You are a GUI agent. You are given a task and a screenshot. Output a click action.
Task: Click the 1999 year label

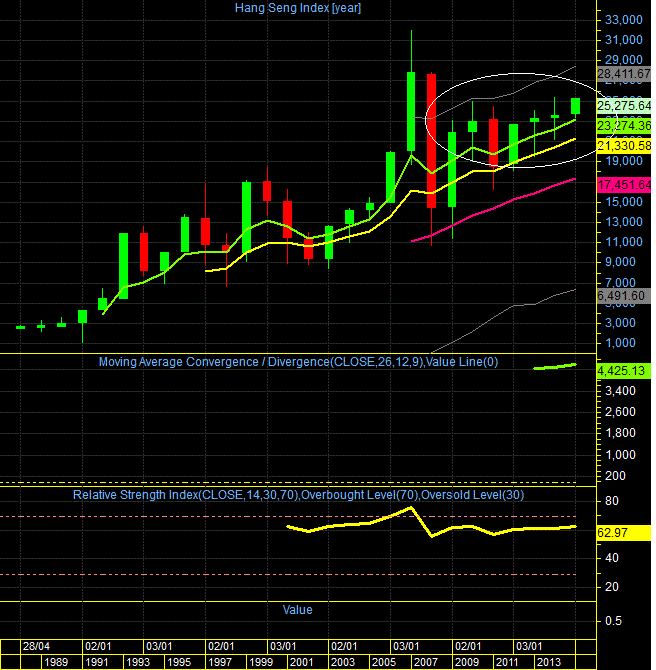(x=261, y=662)
